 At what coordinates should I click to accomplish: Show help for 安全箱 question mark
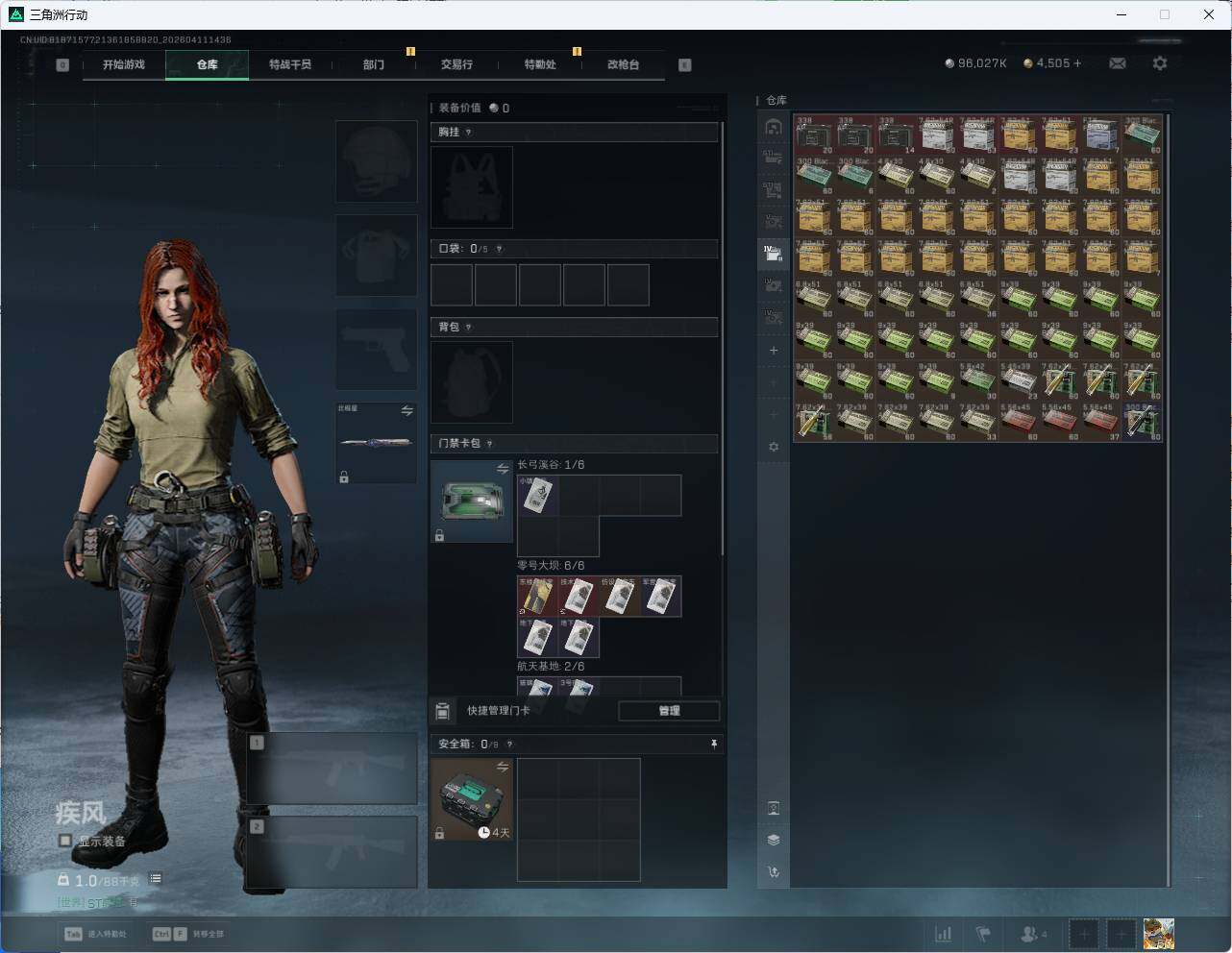click(x=509, y=745)
